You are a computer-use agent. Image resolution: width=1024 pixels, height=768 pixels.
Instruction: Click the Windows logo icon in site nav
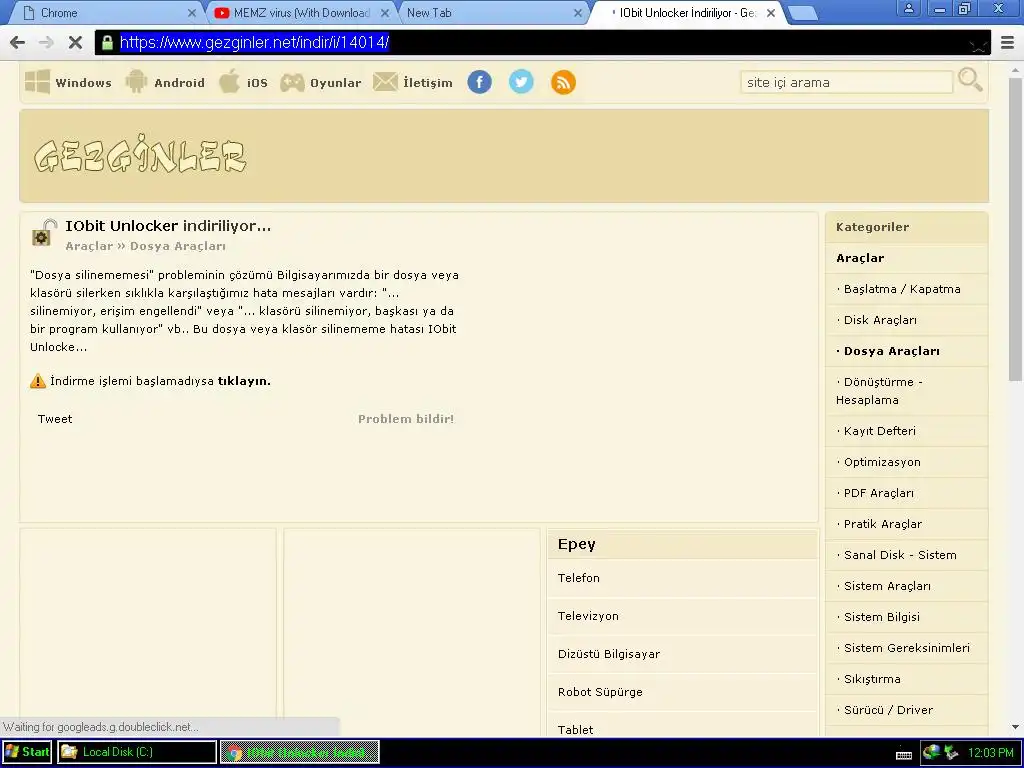37,82
